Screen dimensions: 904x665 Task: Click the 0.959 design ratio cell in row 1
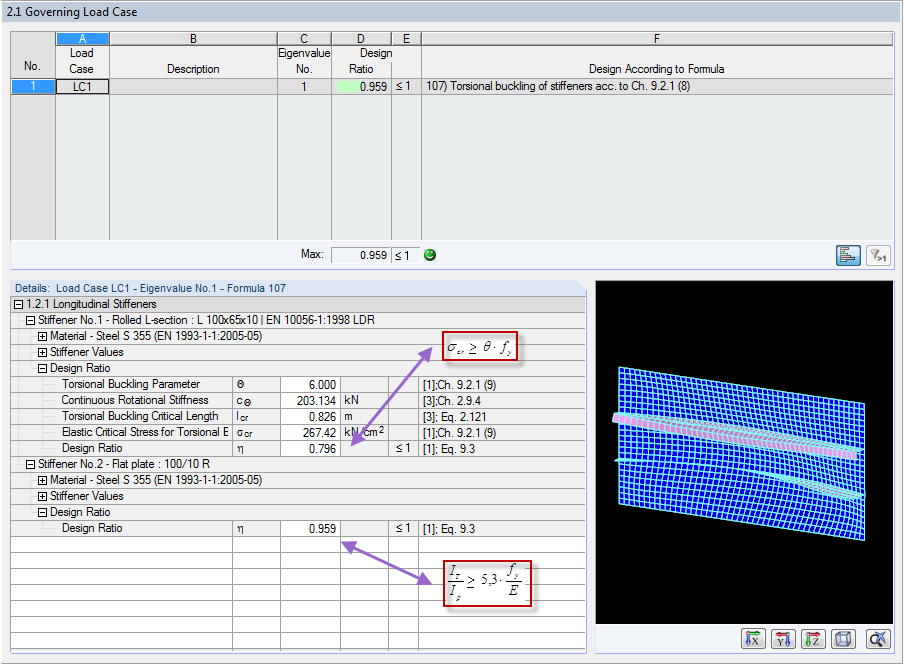coord(361,87)
